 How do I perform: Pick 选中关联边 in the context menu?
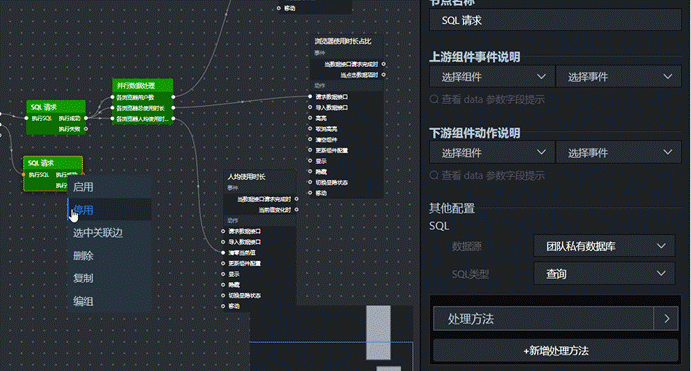point(109,233)
